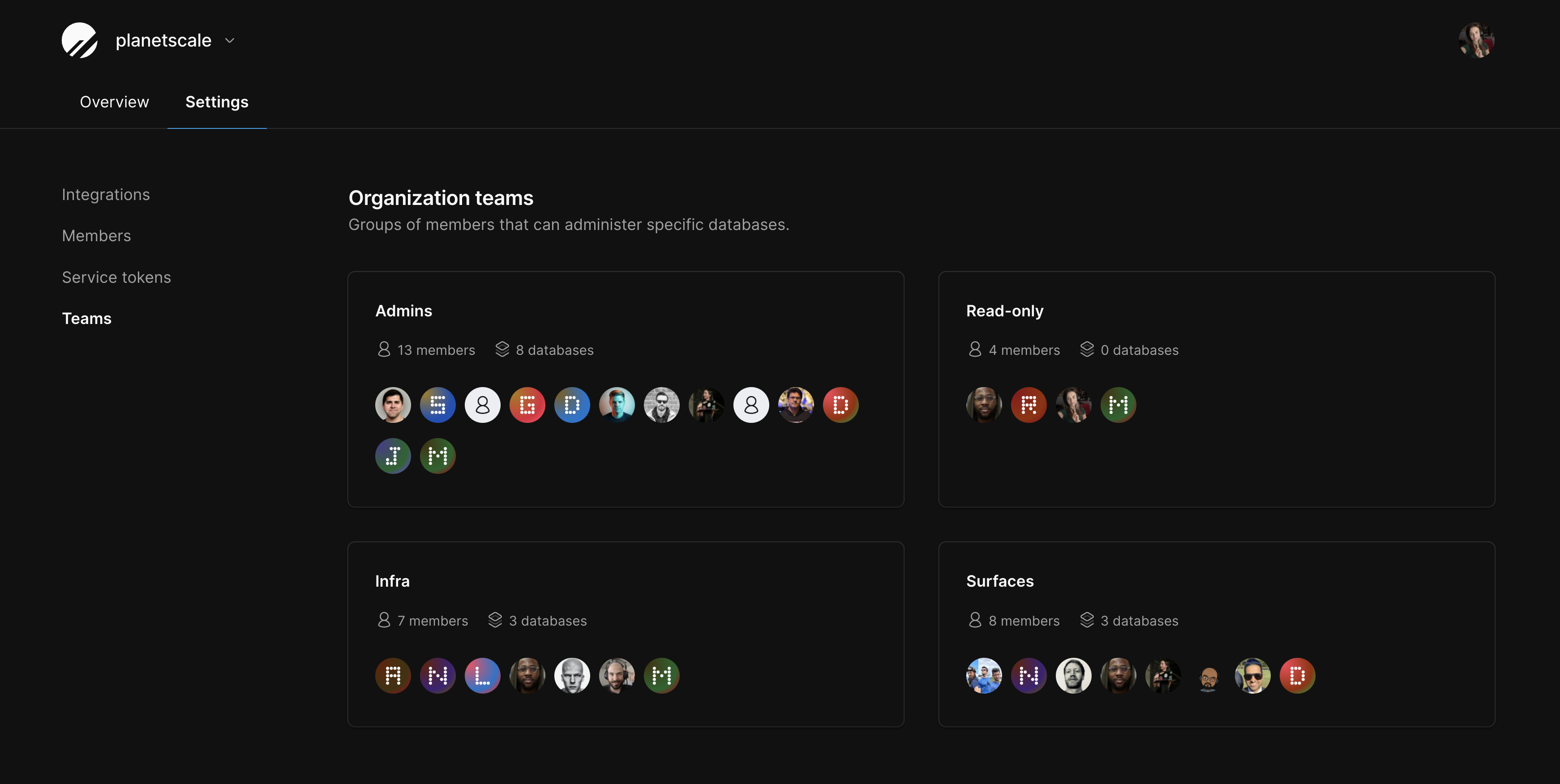Click the members icon on the Read-only card

[975, 349]
